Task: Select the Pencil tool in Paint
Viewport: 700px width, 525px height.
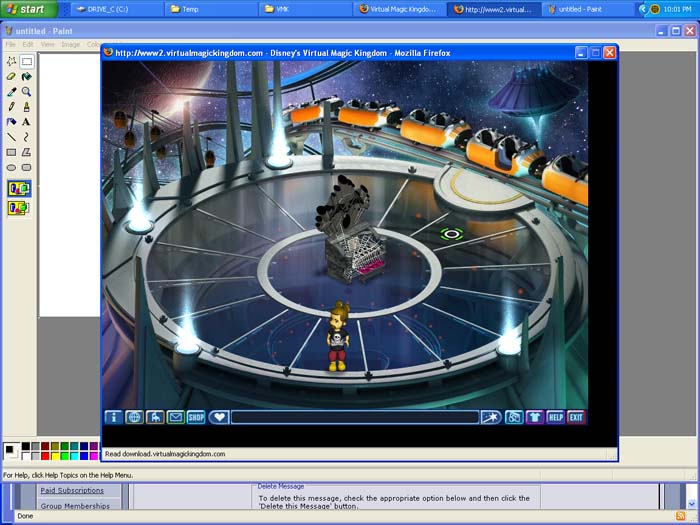Action: (11, 107)
